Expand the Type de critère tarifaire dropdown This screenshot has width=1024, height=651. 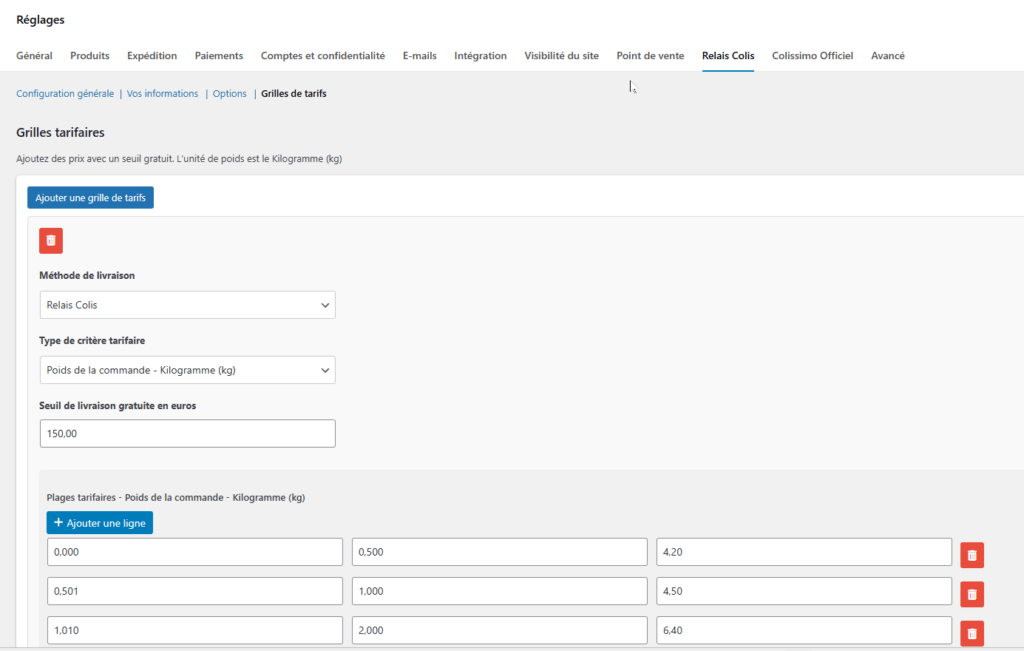pos(187,371)
